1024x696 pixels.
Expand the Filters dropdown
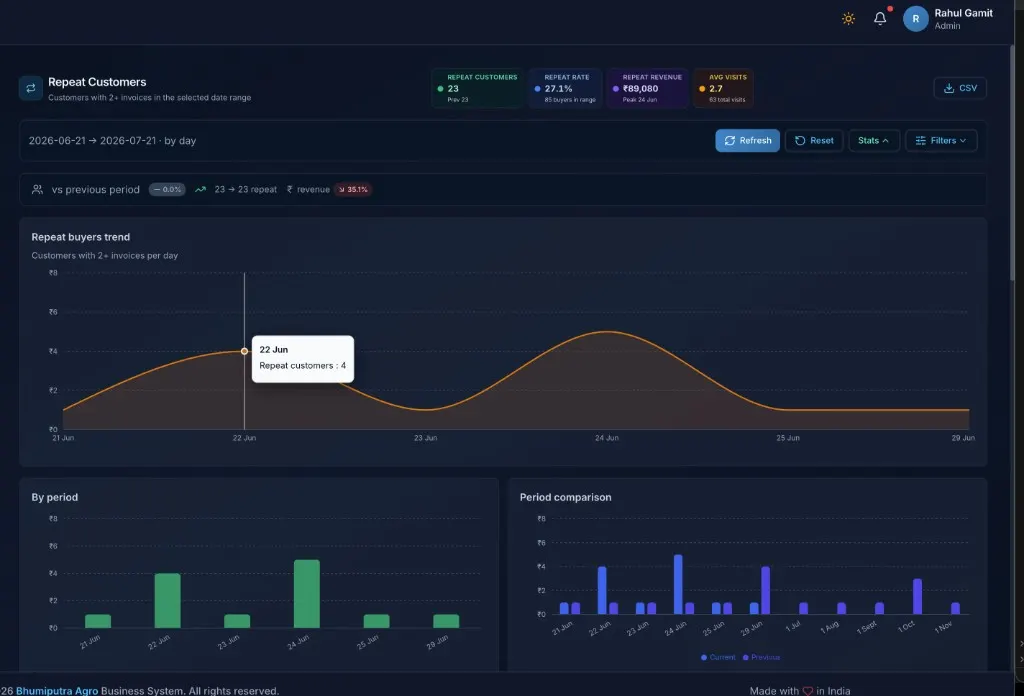point(941,140)
